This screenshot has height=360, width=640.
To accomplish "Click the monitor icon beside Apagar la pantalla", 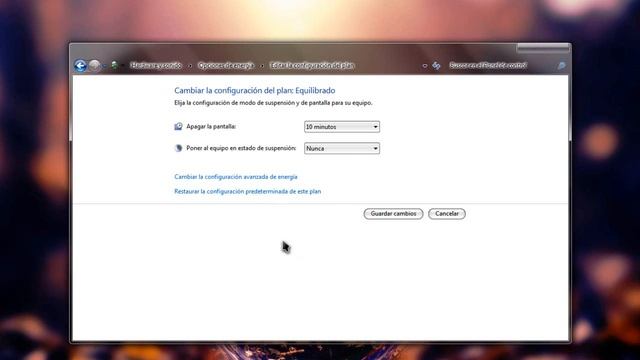I will (178, 127).
